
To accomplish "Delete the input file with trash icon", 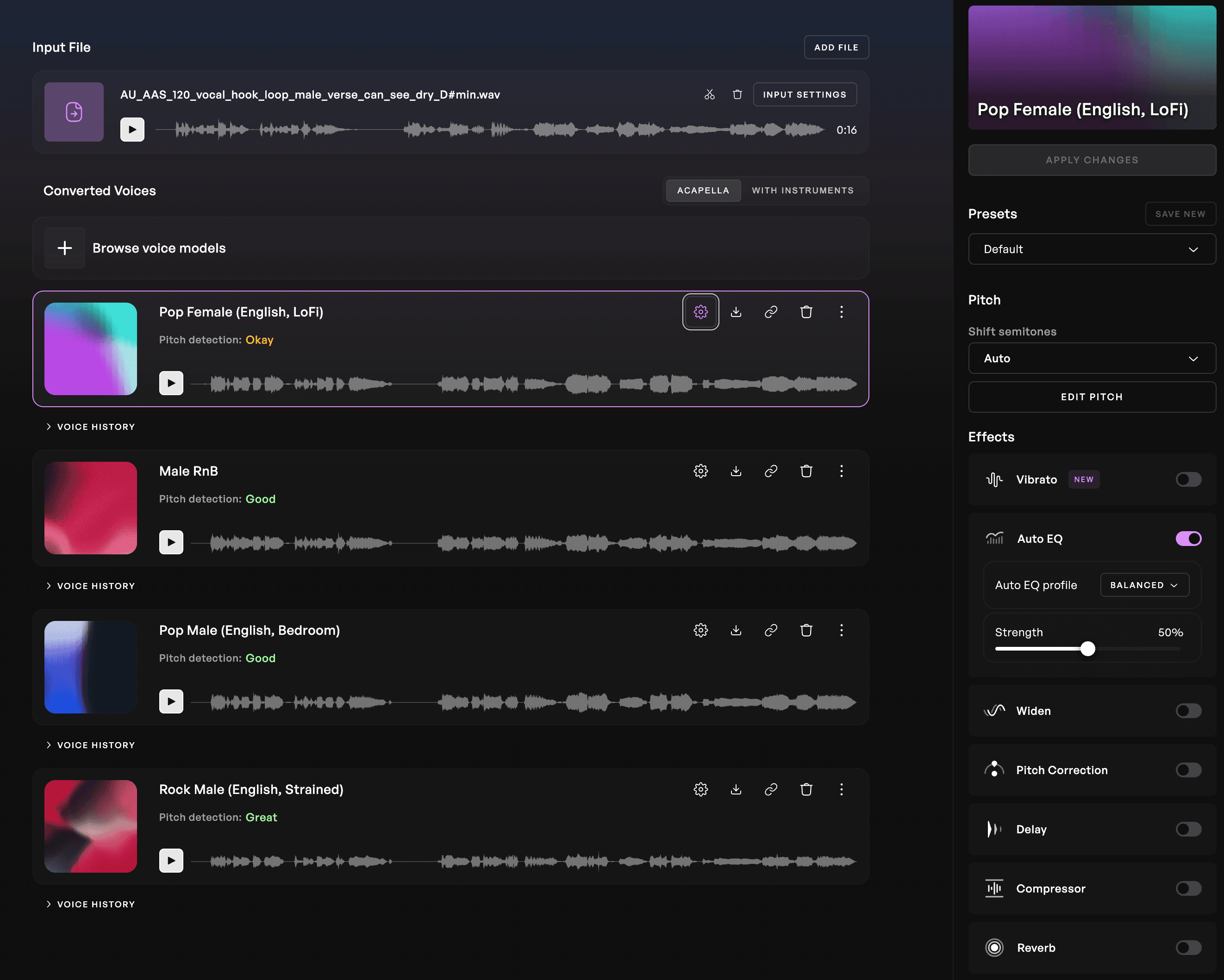I will 737,94.
